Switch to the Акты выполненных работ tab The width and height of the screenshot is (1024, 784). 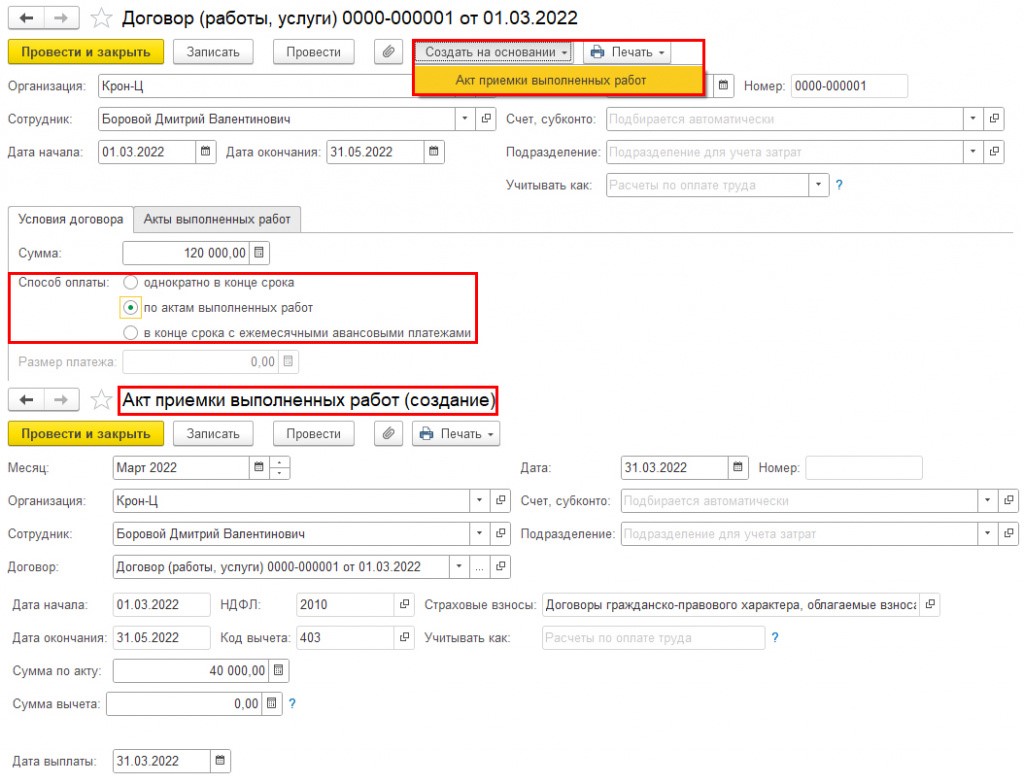[217, 220]
